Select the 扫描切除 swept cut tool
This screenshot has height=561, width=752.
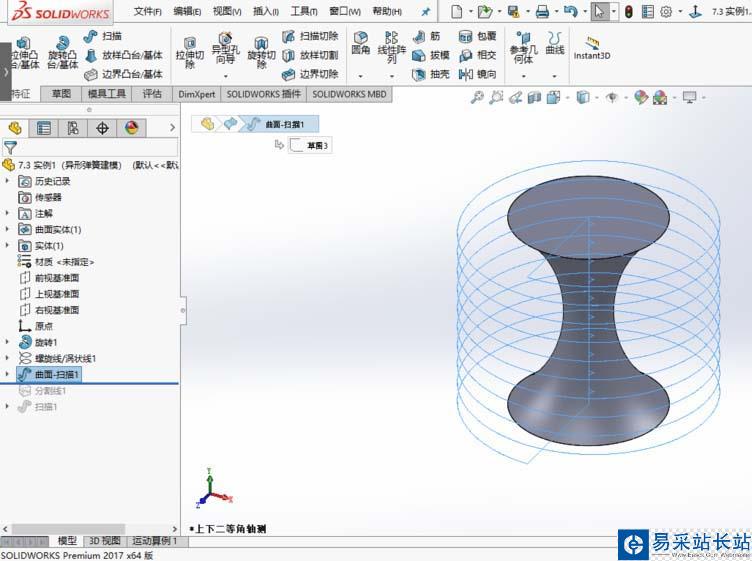(x=310, y=36)
